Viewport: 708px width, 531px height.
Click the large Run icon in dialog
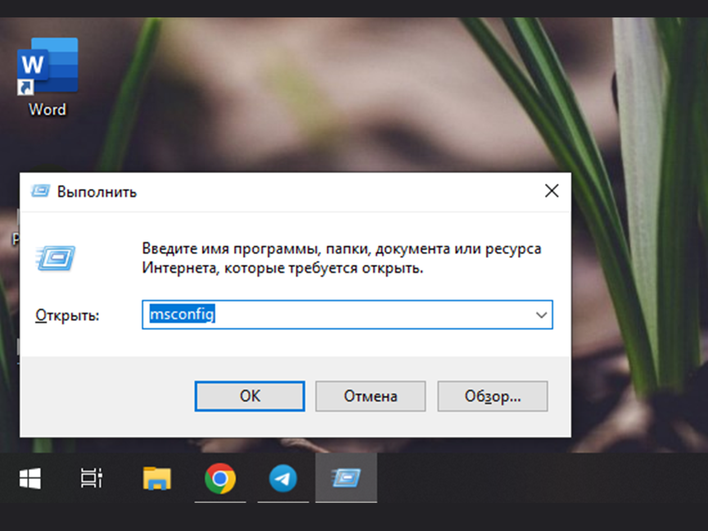coord(55,258)
